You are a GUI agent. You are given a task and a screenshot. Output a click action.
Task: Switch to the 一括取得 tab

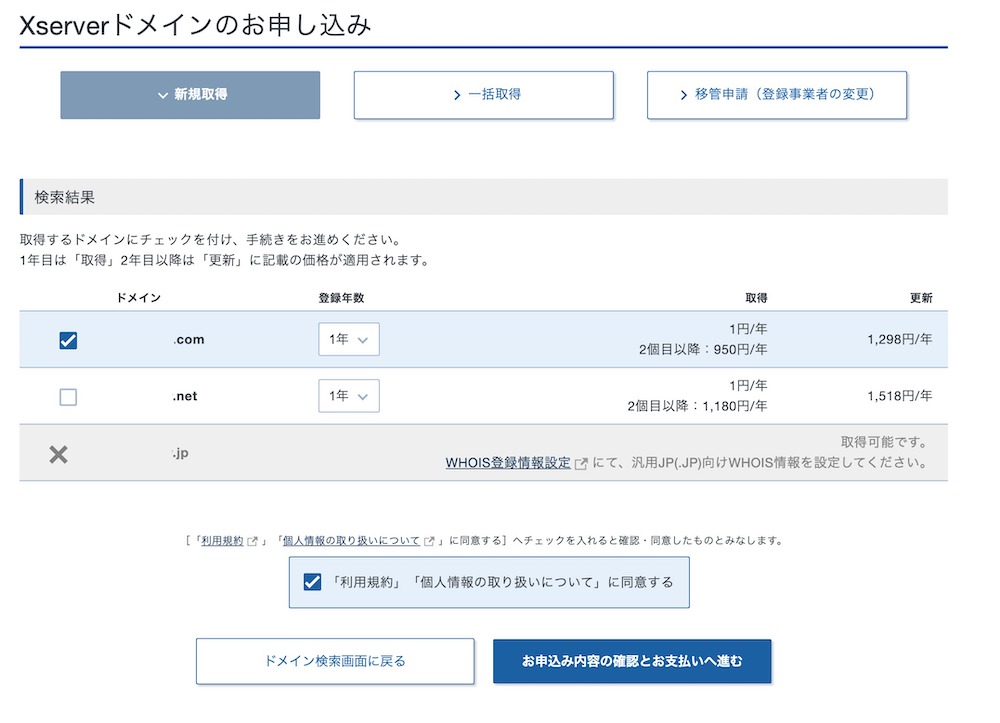483,95
